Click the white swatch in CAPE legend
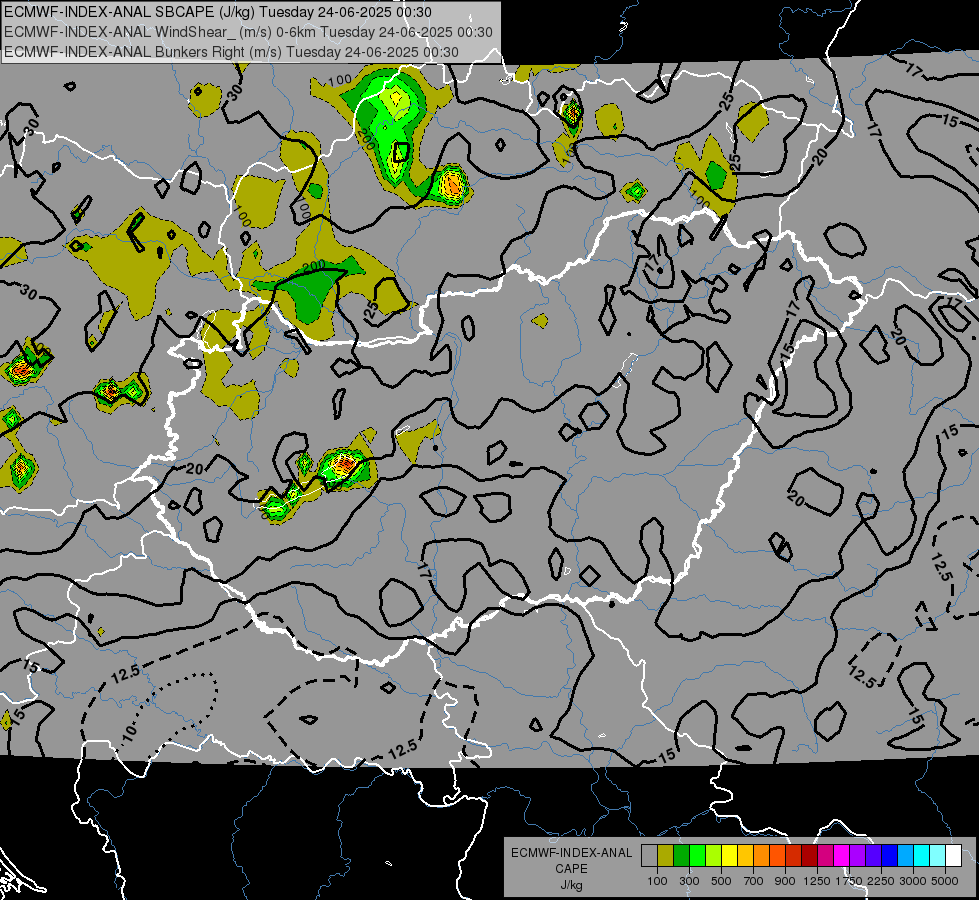This screenshot has height=900, width=979. pos(953,855)
